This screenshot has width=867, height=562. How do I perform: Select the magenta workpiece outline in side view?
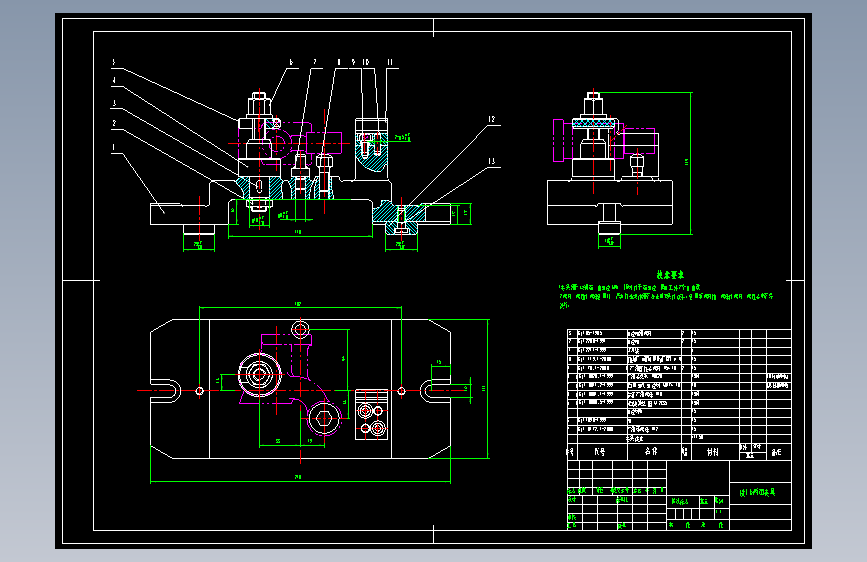pos(604,142)
